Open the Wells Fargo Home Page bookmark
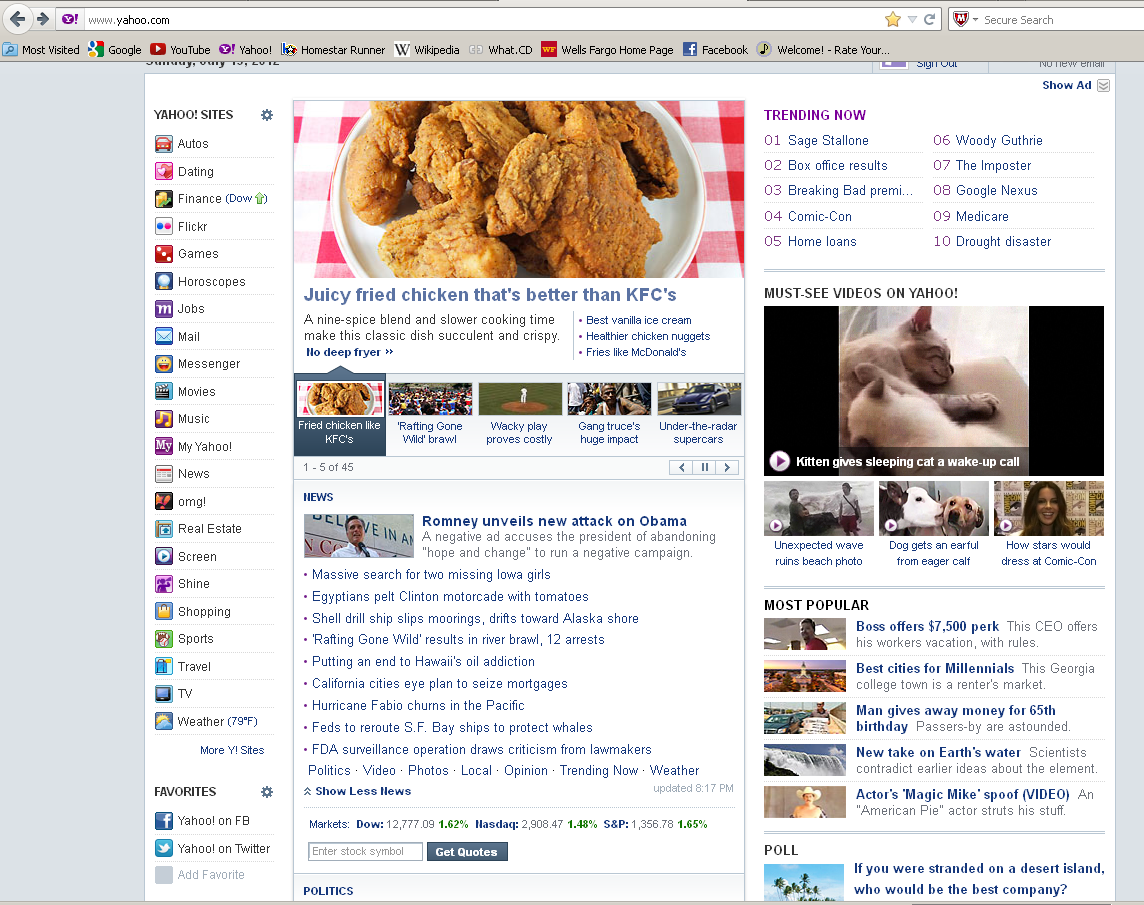Viewport: 1144px width, 905px height. pos(608,50)
